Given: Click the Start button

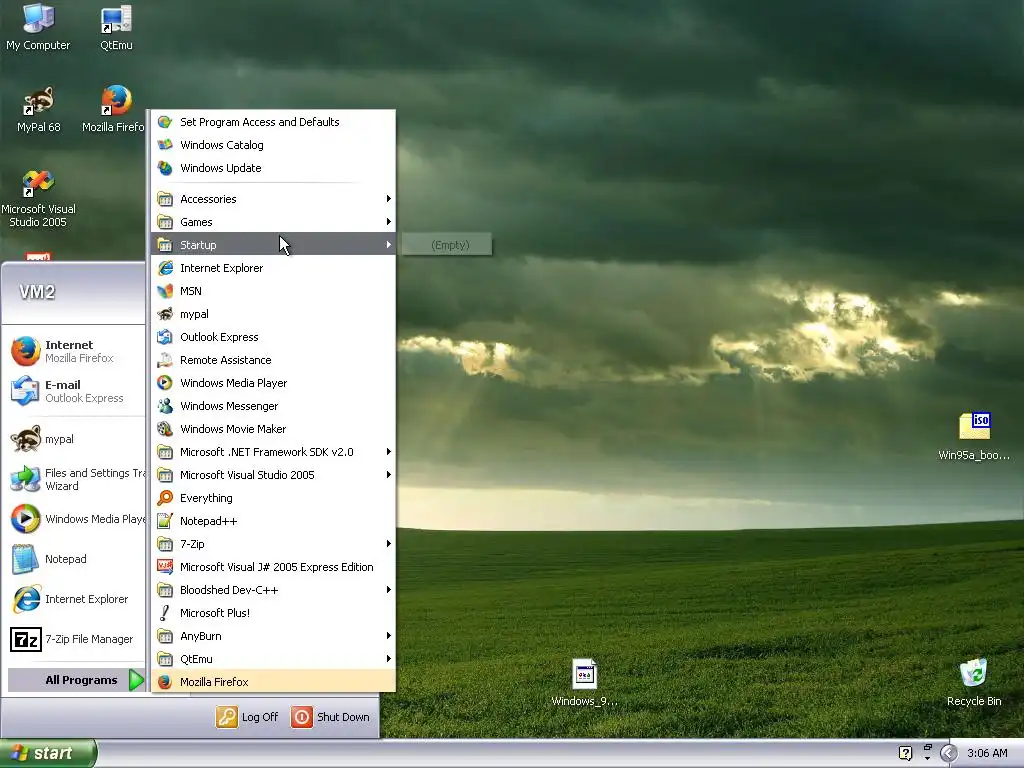Looking at the screenshot, I should click(x=48, y=753).
